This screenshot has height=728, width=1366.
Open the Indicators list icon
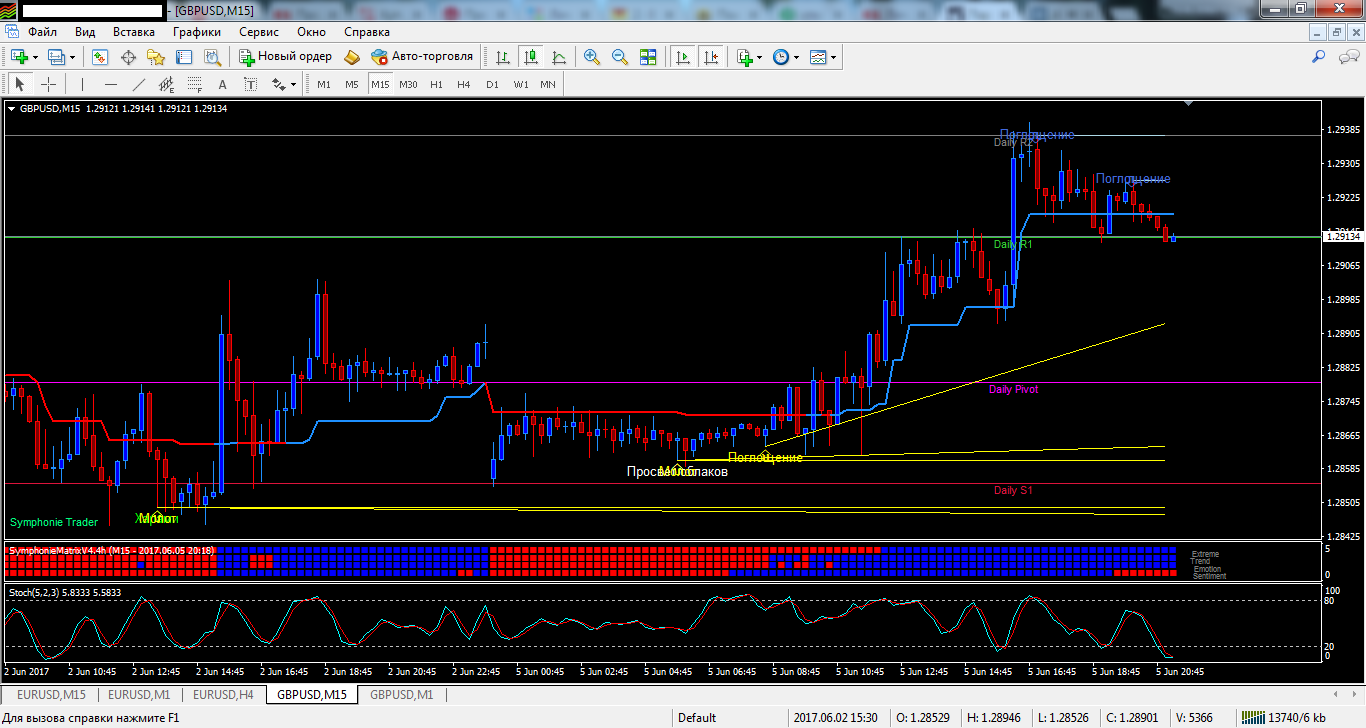point(745,57)
